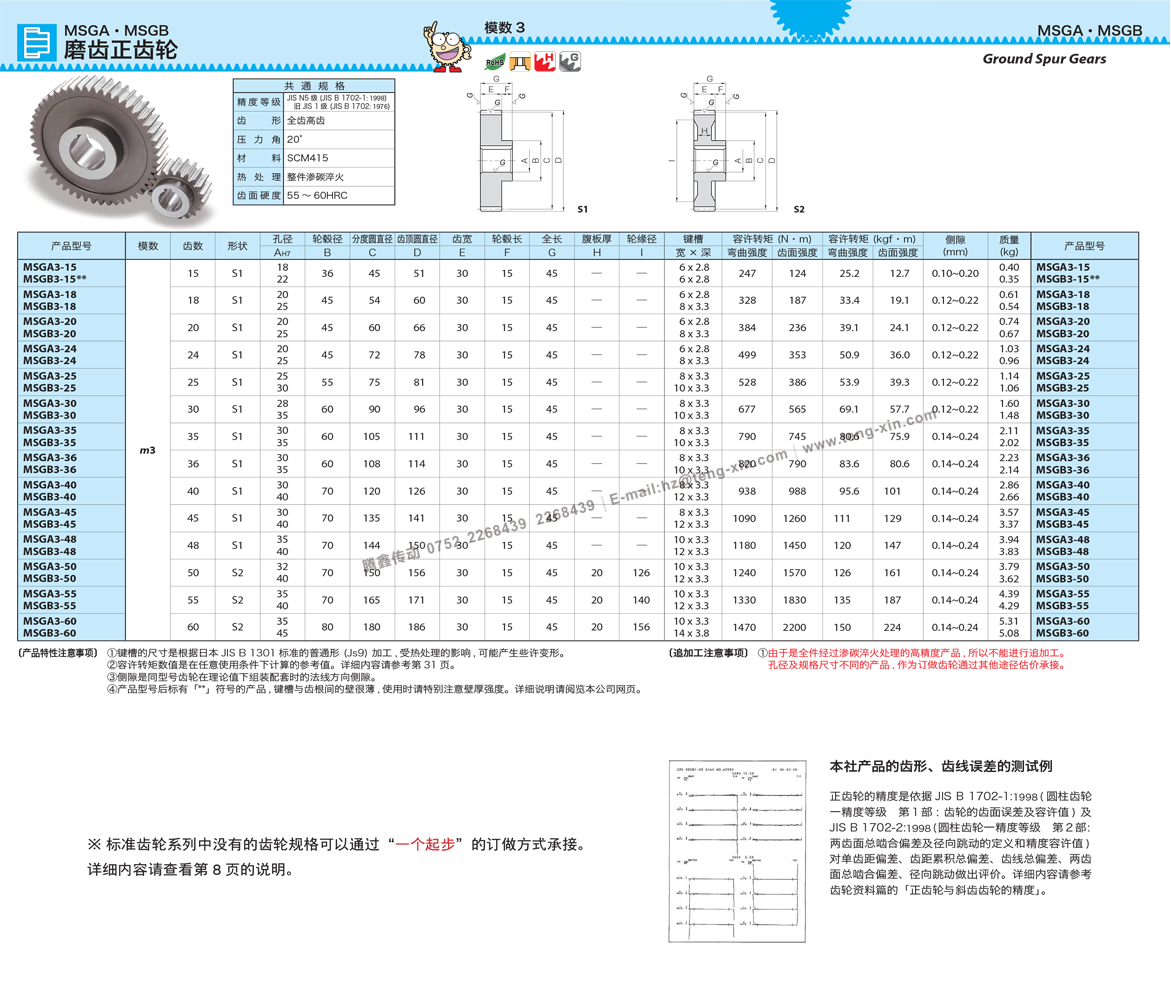Click the cross-section diagram labeled with H dimension
Image resolution: width=1171 pixels, height=1000 pixels.
click(709, 131)
